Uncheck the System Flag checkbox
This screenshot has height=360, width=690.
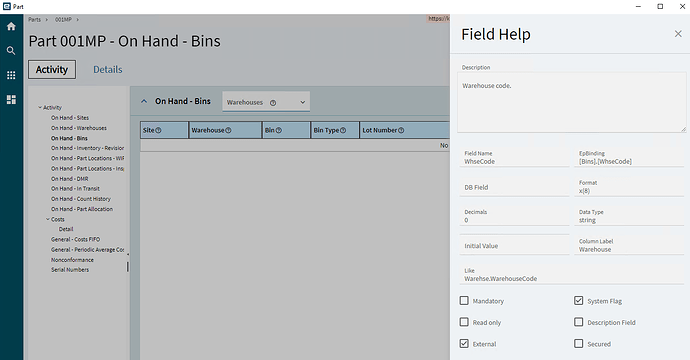(x=579, y=301)
